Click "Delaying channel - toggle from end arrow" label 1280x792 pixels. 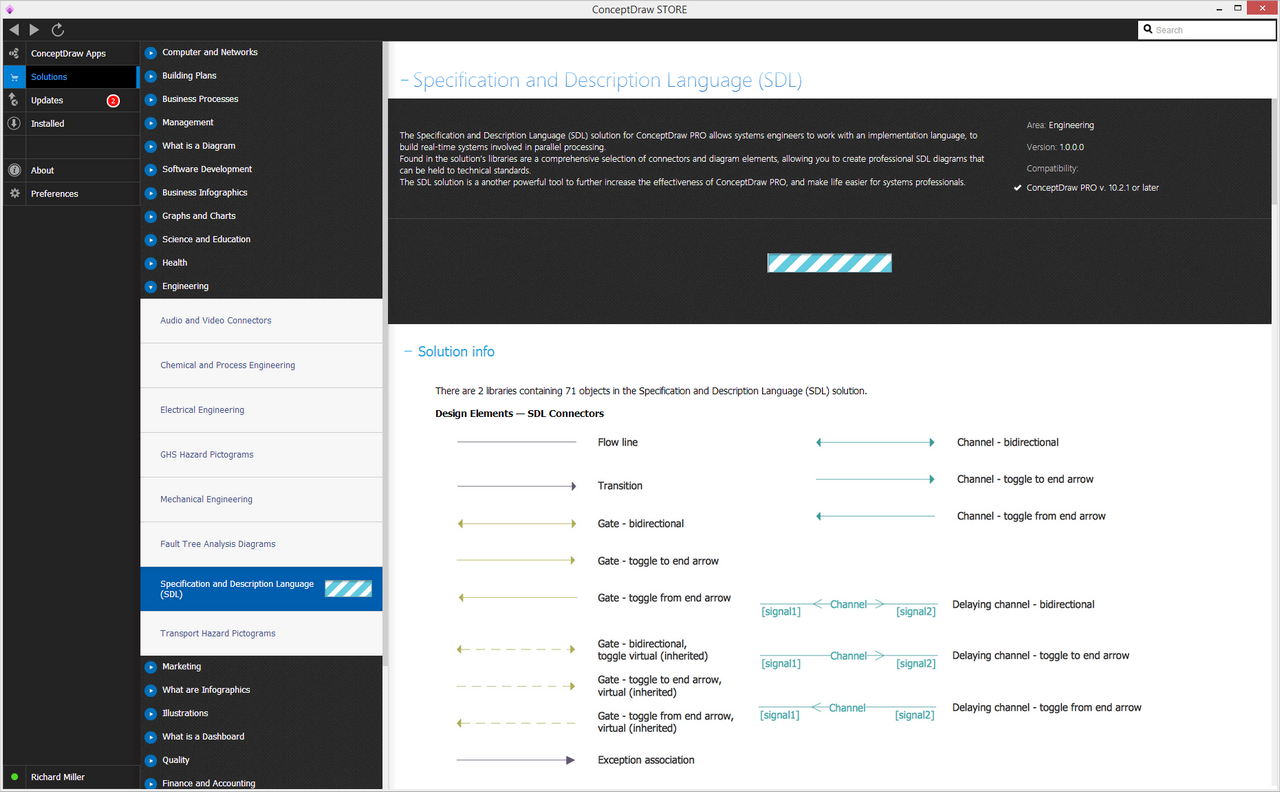[1047, 707]
